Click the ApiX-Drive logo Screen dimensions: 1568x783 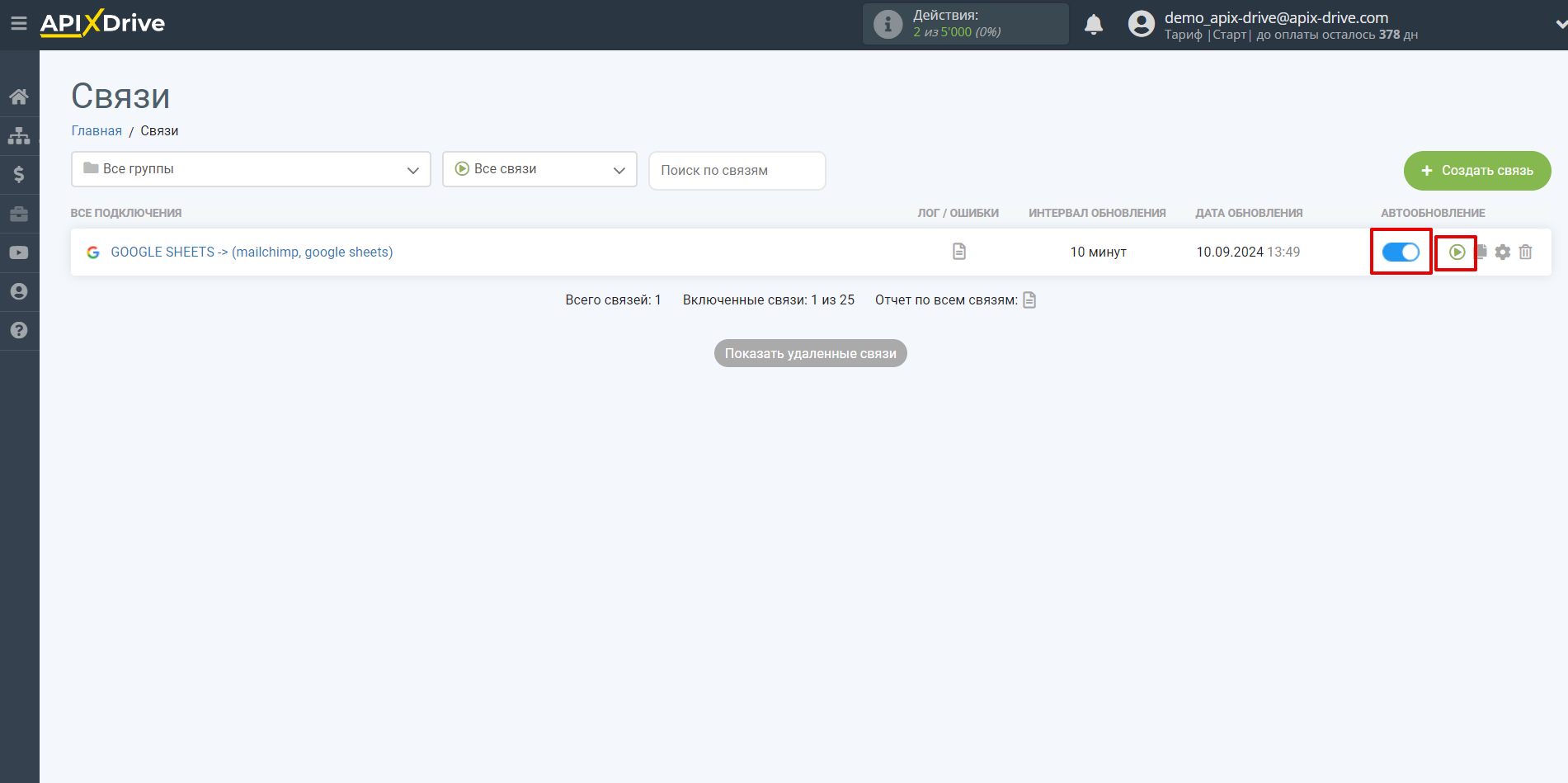[x=102, y=23]
